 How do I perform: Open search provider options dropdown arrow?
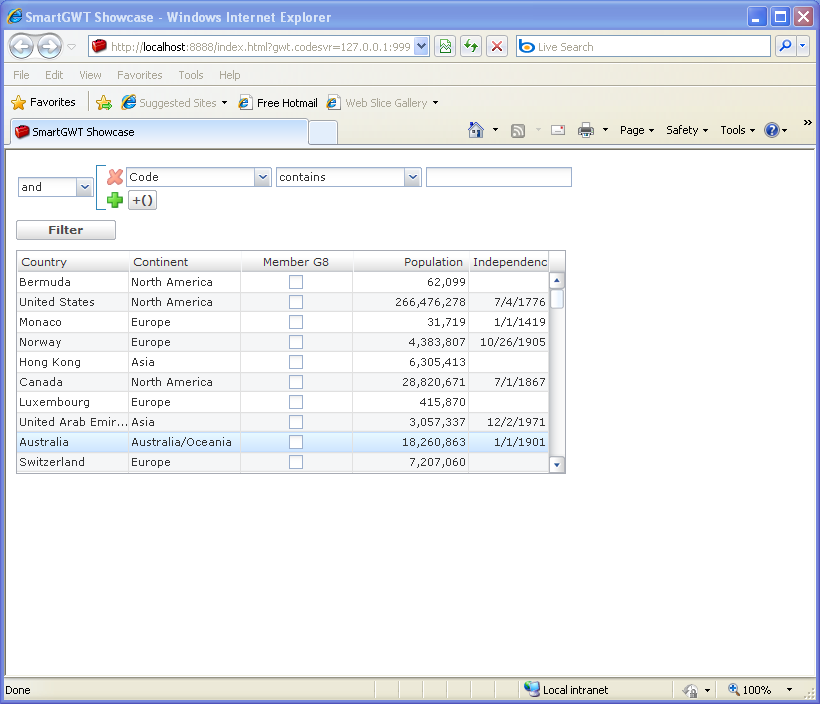click(x=803, y=47)
